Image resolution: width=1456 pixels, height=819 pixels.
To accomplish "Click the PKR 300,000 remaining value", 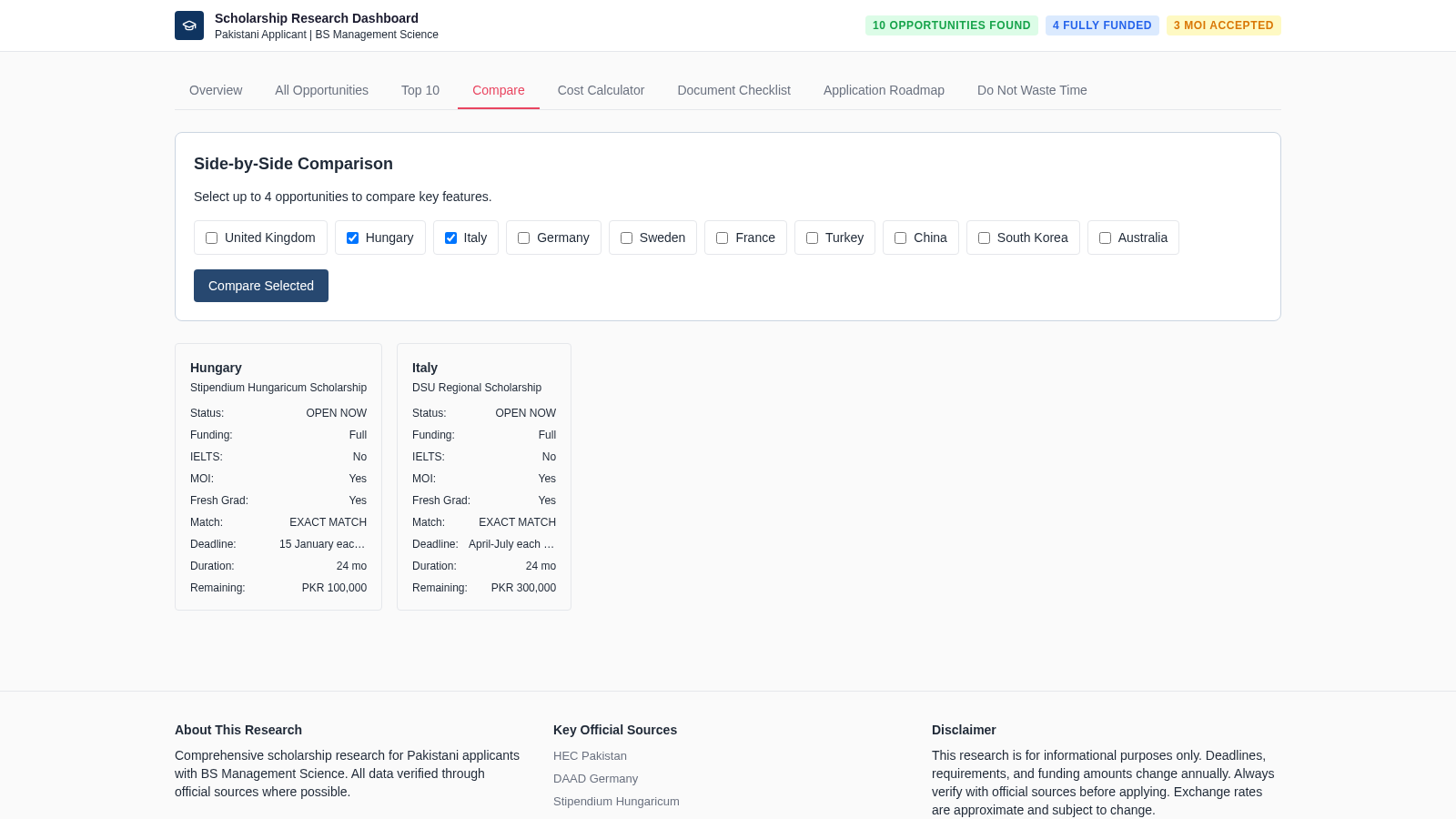I will pyautogui.click(x=523, y=588).
